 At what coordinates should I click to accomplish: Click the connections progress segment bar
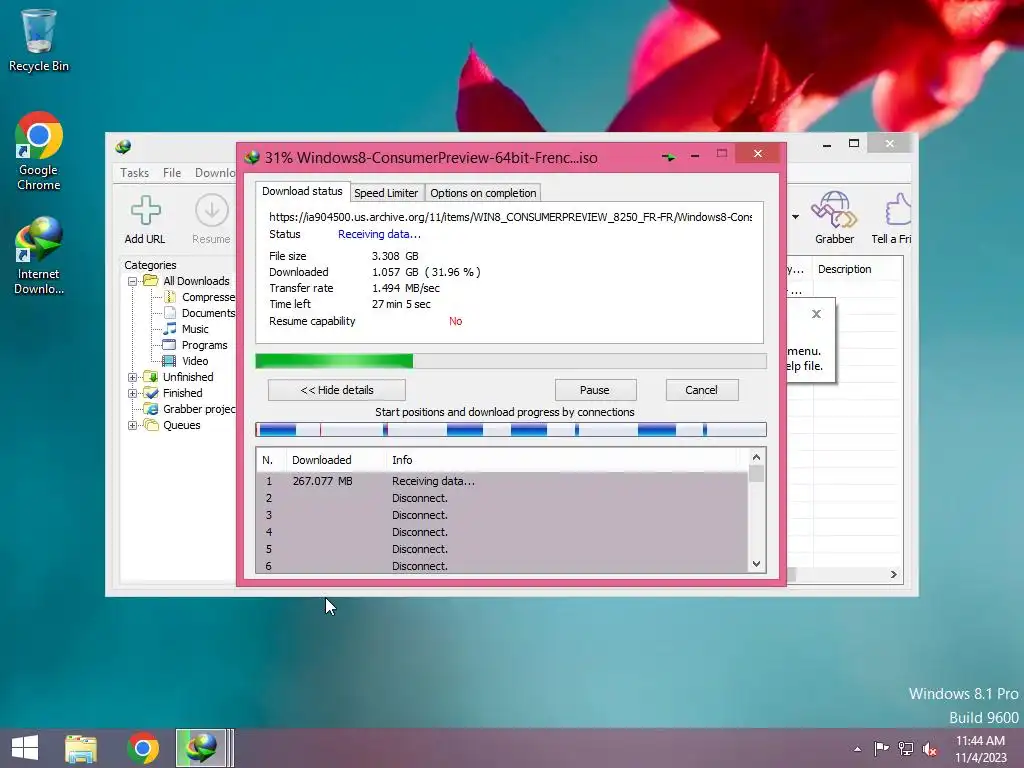point(511,430)
